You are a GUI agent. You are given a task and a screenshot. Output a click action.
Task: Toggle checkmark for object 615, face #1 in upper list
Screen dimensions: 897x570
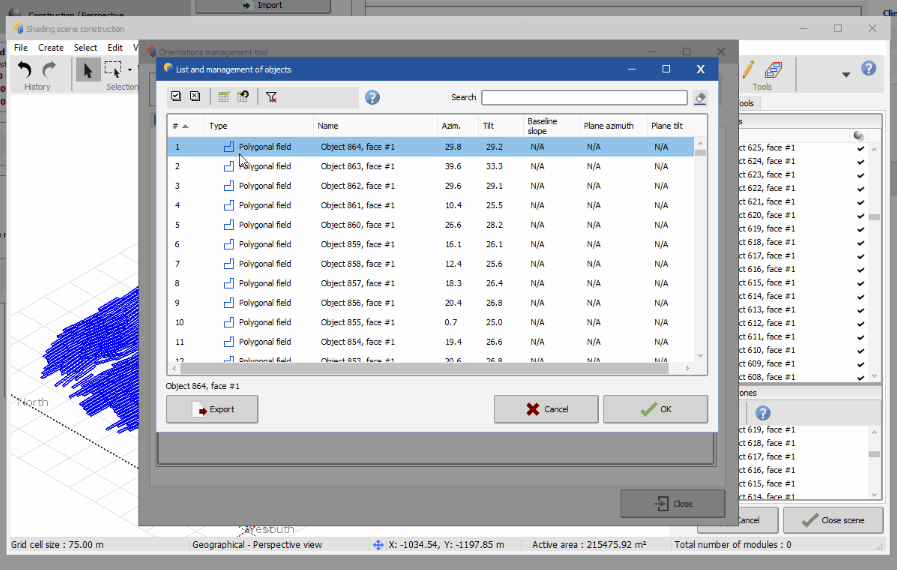point(860,283)
